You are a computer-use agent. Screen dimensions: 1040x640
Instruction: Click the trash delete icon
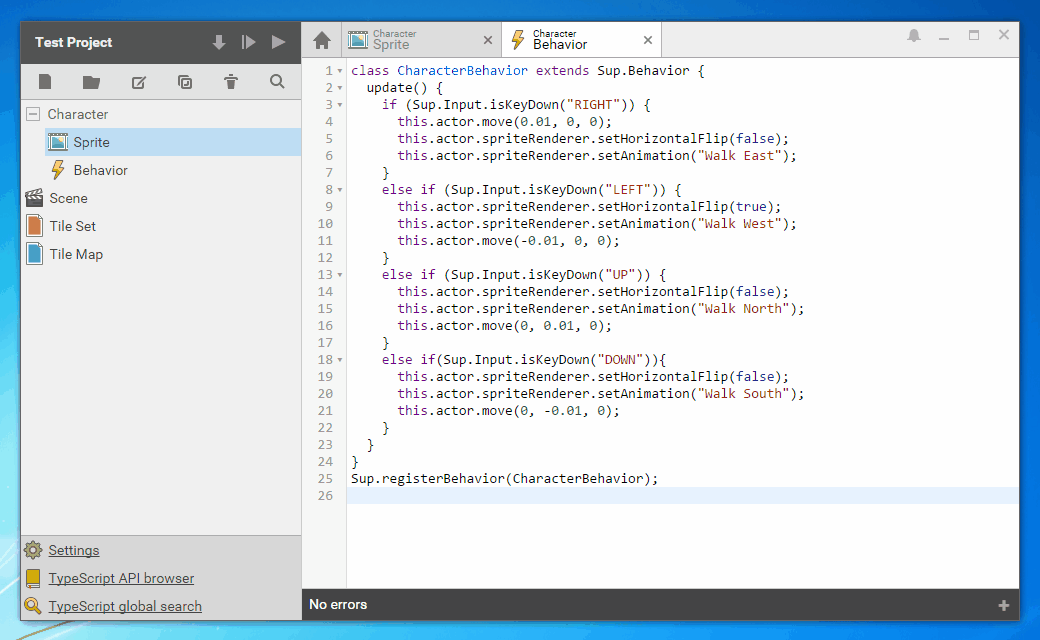point(231,82)
